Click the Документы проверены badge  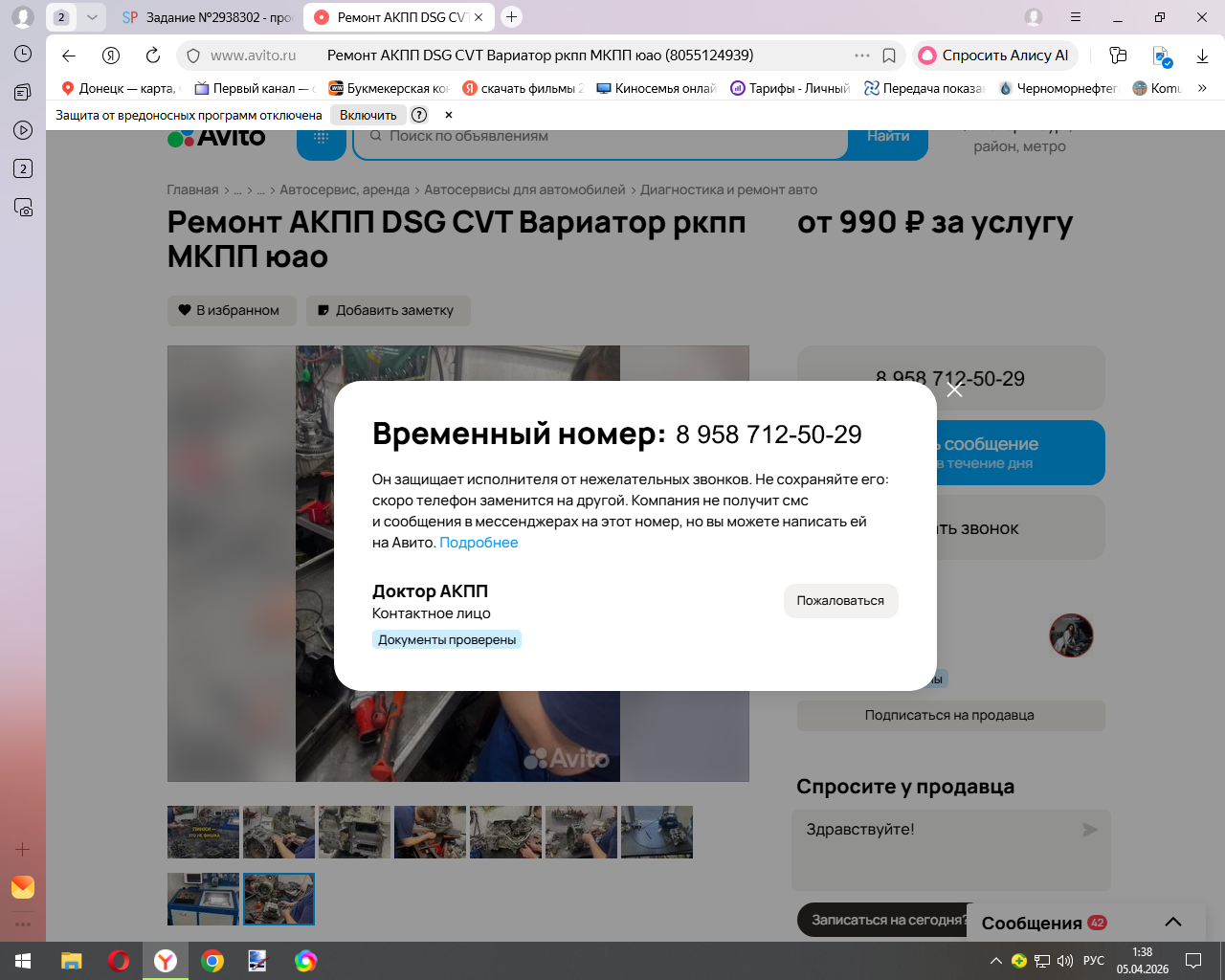447,639
